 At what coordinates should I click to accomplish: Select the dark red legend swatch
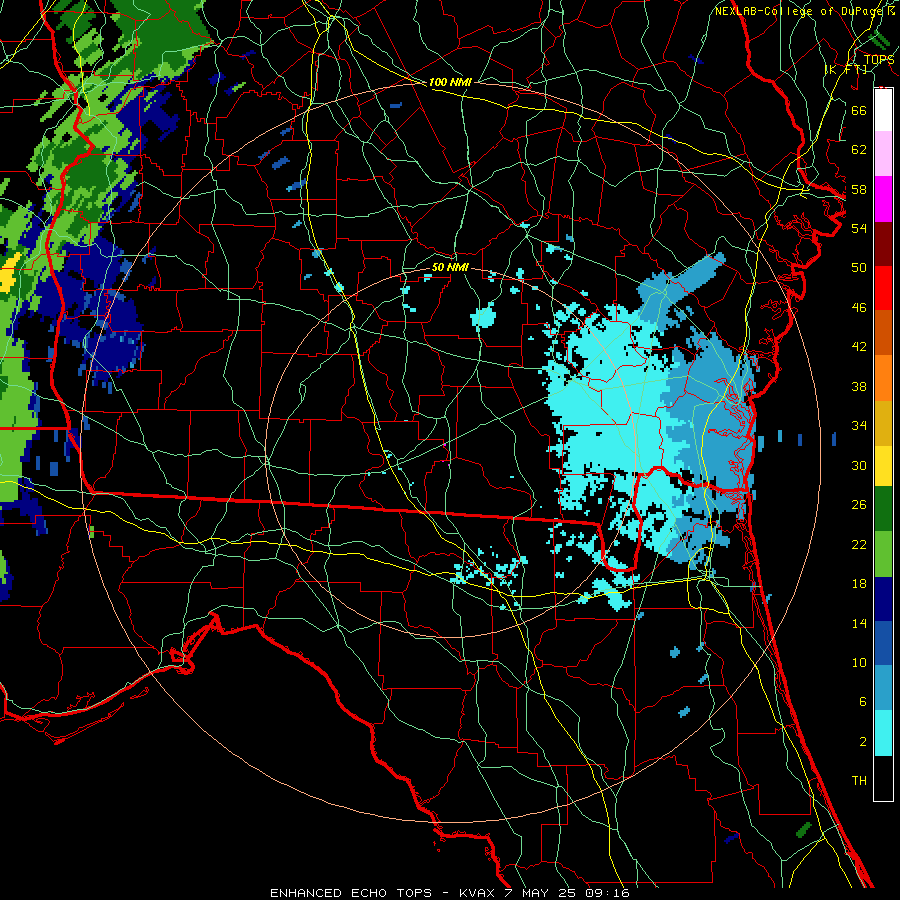pyautogui.click(x=883, y=243)
